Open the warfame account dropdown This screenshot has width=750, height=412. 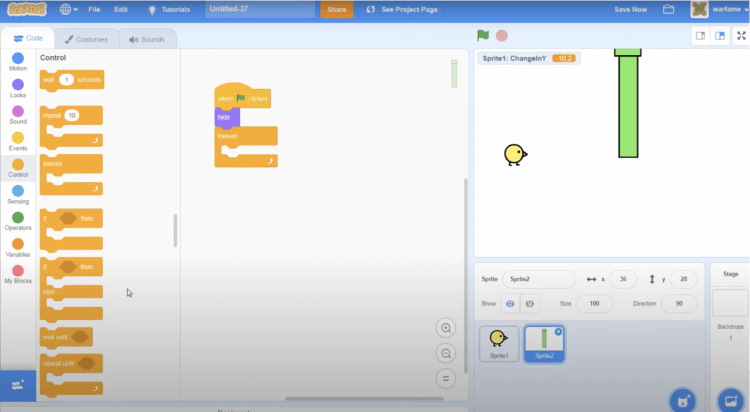tap(719, 9)
